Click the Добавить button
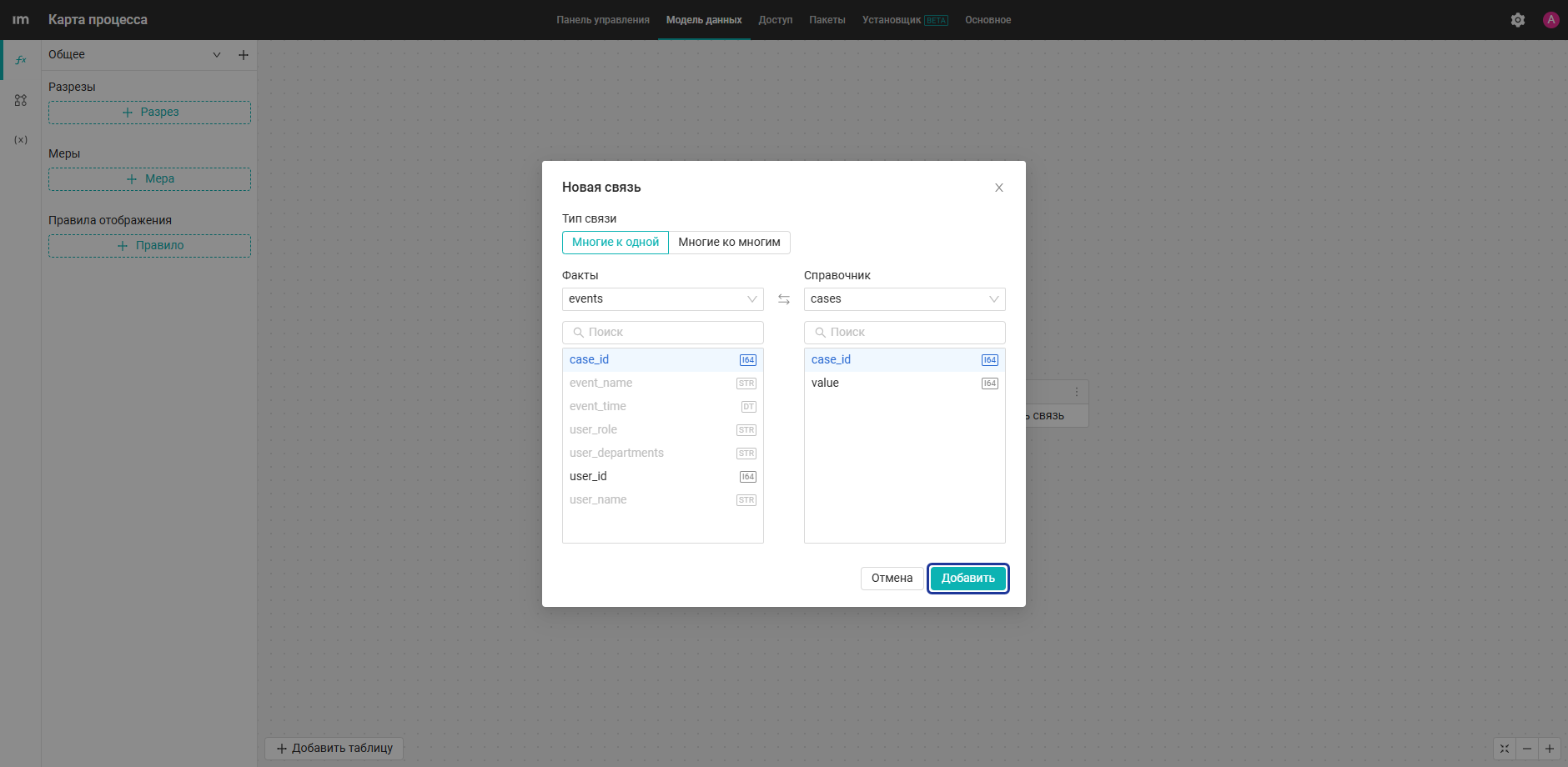The width and height of the screenshot is (1568, 767). click(x=968, y=579)
